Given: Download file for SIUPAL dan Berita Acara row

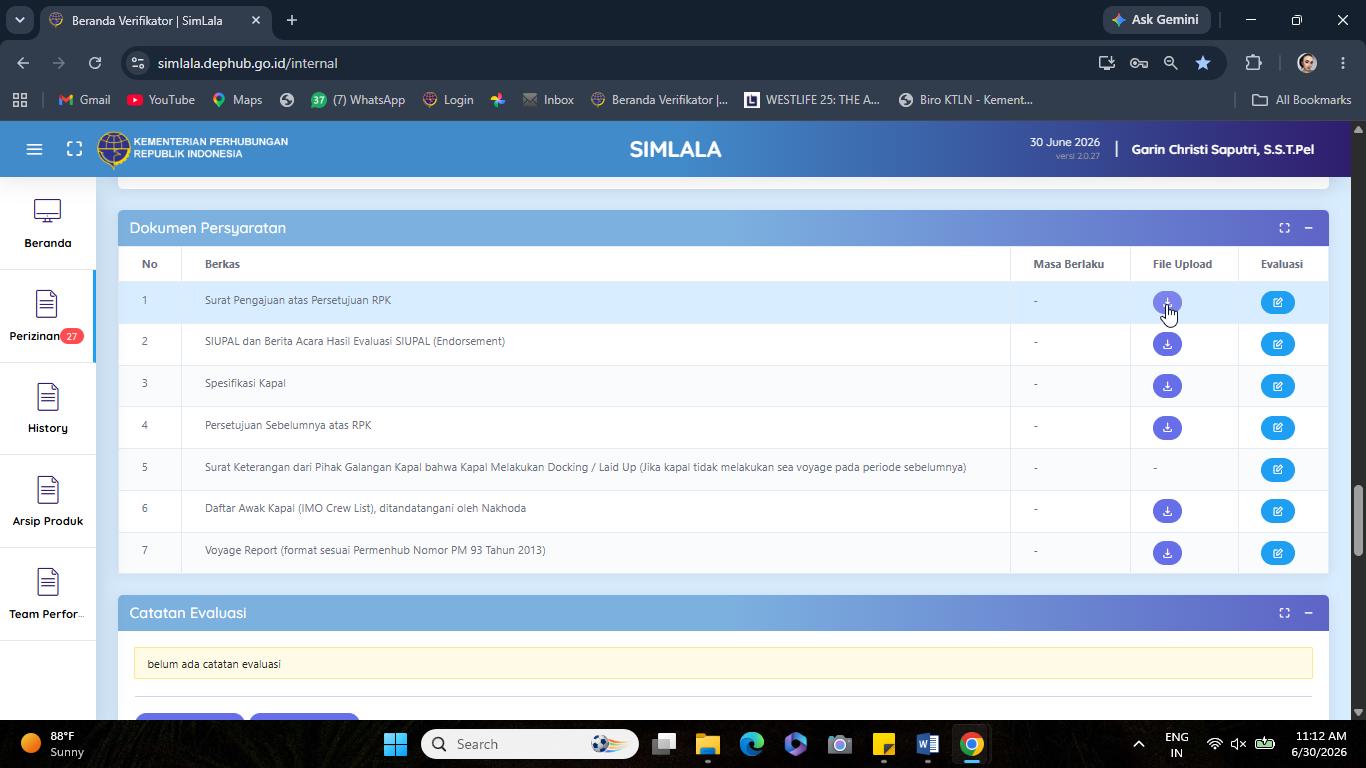Looking at the screenshot, I should pyautogui.click(x=1167, y=344).
